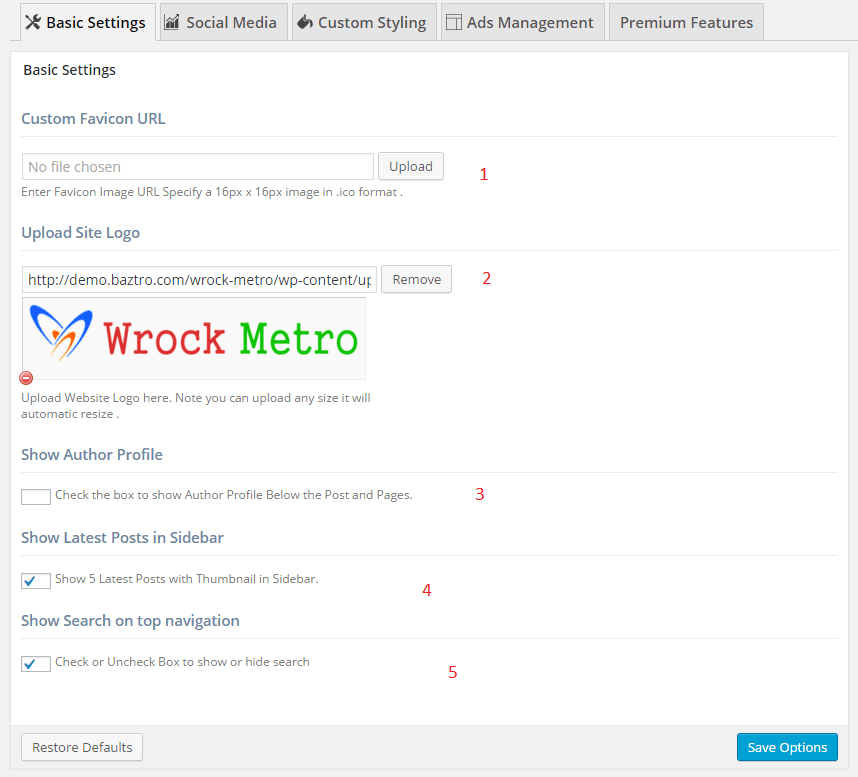Click the red remove icon below logo

pyautogui.click(x=27, y=378)
